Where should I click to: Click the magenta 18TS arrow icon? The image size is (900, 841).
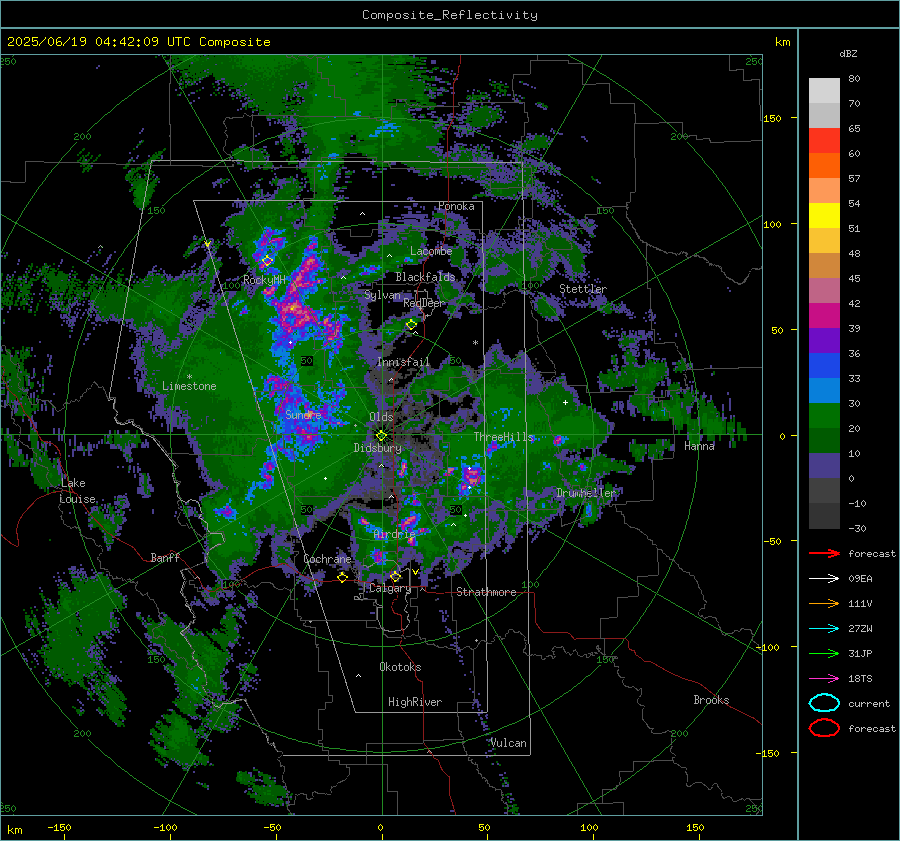[824, 679]
